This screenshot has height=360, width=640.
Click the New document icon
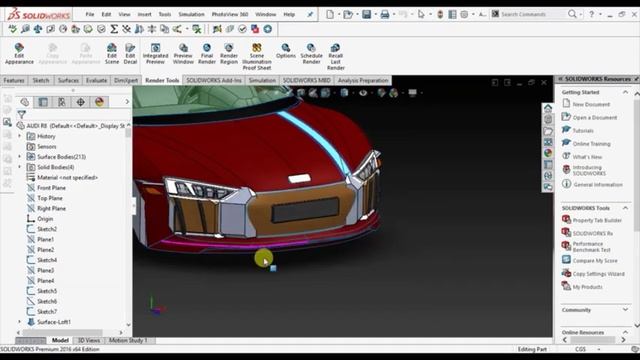[330, 15]
